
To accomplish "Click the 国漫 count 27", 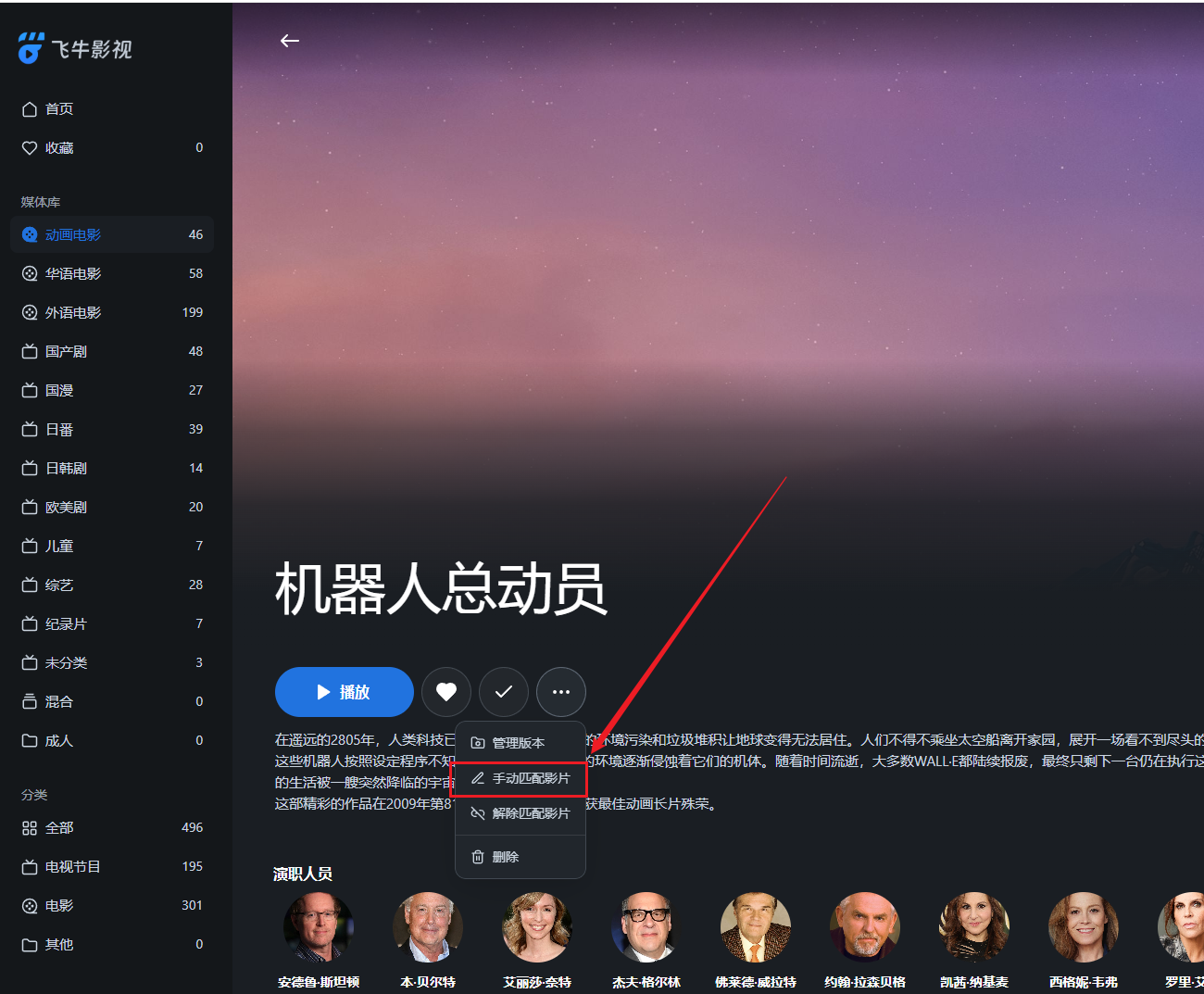I will 195,391.
